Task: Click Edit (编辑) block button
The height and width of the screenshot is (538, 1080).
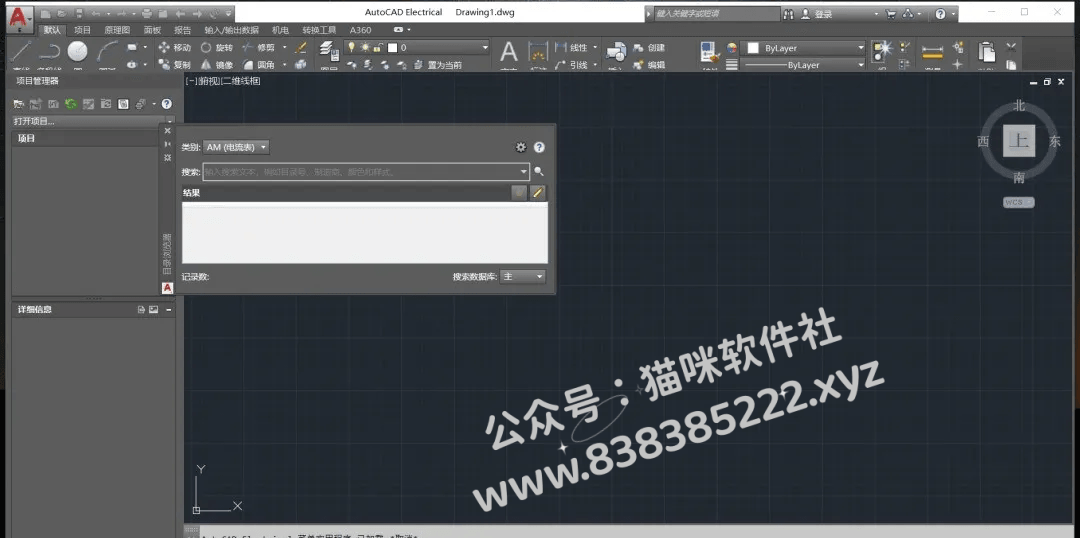Action: click(649, 65)
